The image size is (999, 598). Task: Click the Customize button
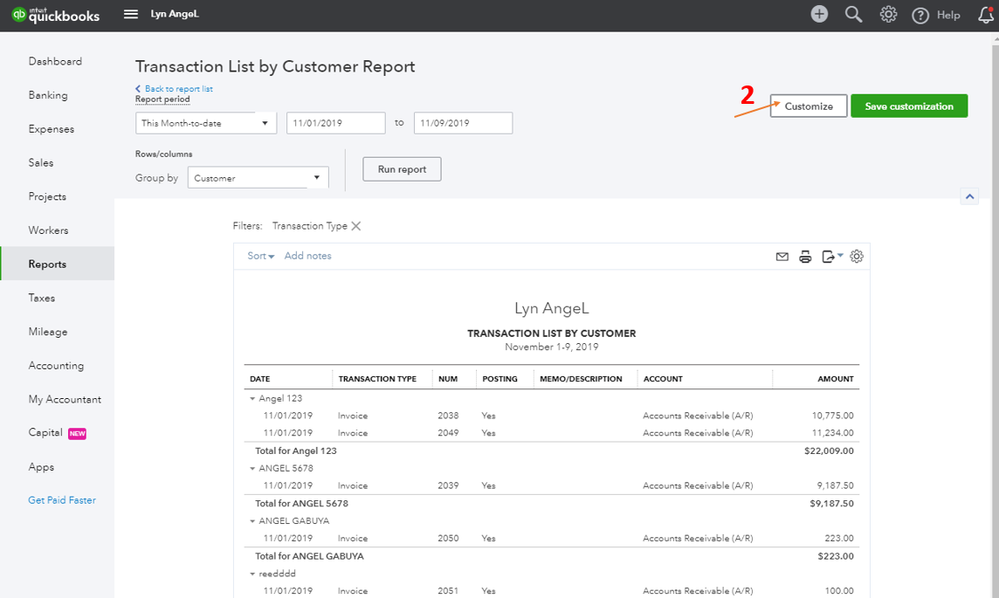pyautogui.click(x=809, y=106)
